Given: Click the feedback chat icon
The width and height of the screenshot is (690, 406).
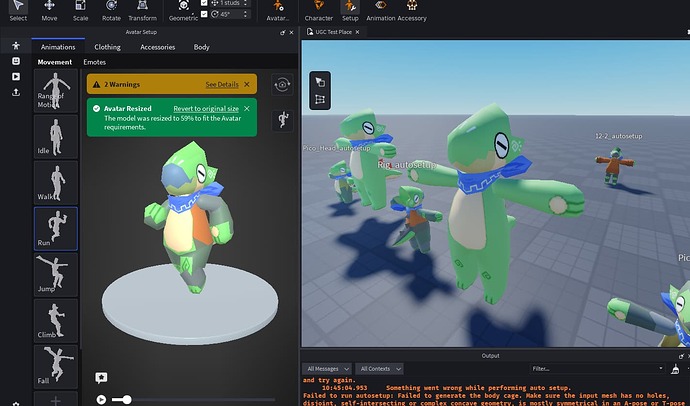Looking at the screenshot, I should click(101, 377).
